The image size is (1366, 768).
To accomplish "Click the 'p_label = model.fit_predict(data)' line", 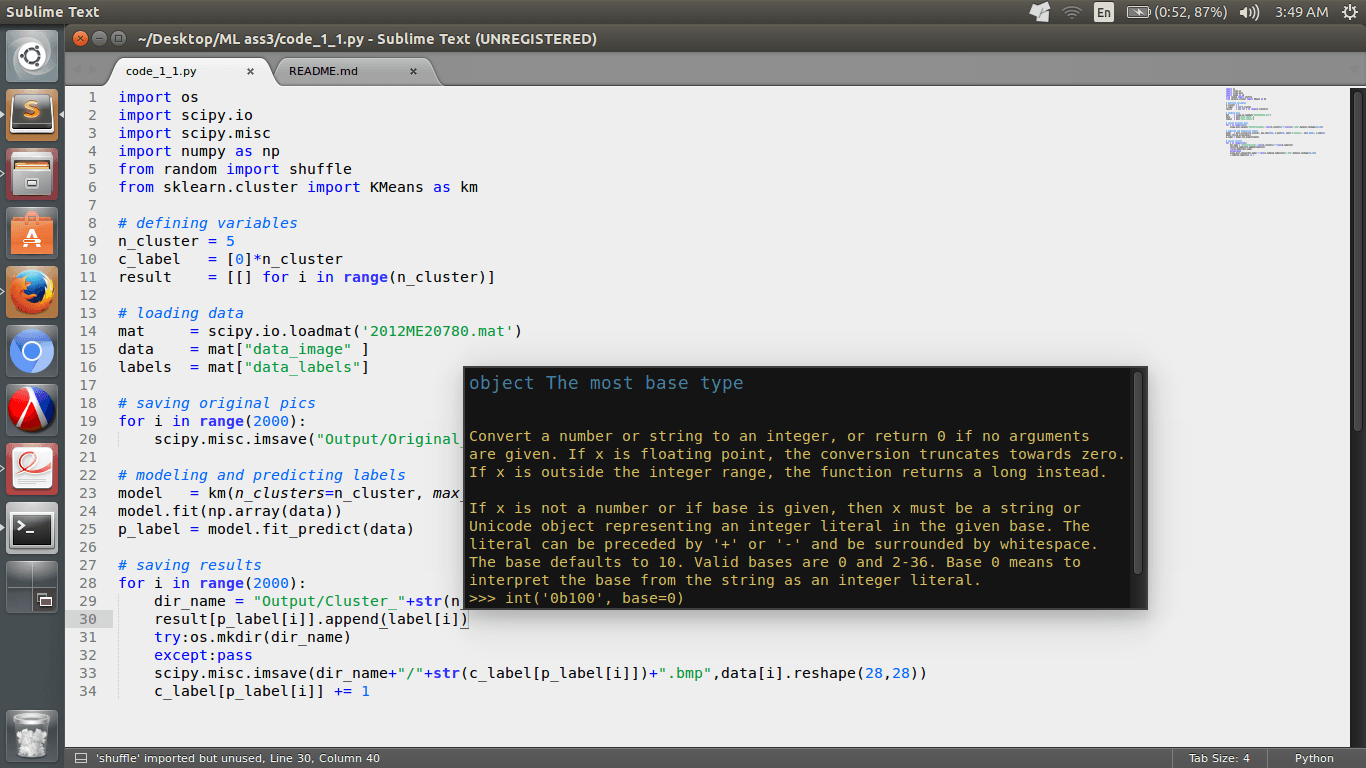I will [x=266, y=529].
